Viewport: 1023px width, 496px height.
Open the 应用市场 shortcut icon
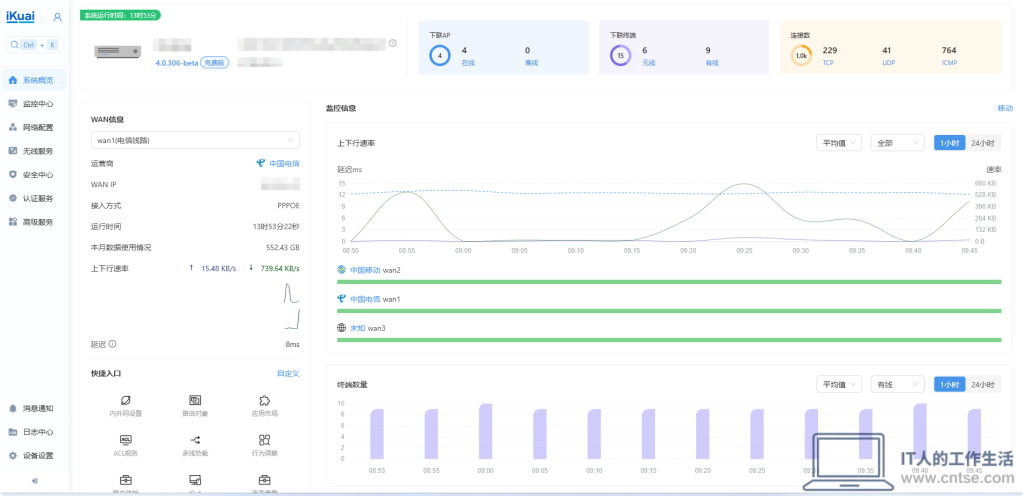tap(264, 400)
